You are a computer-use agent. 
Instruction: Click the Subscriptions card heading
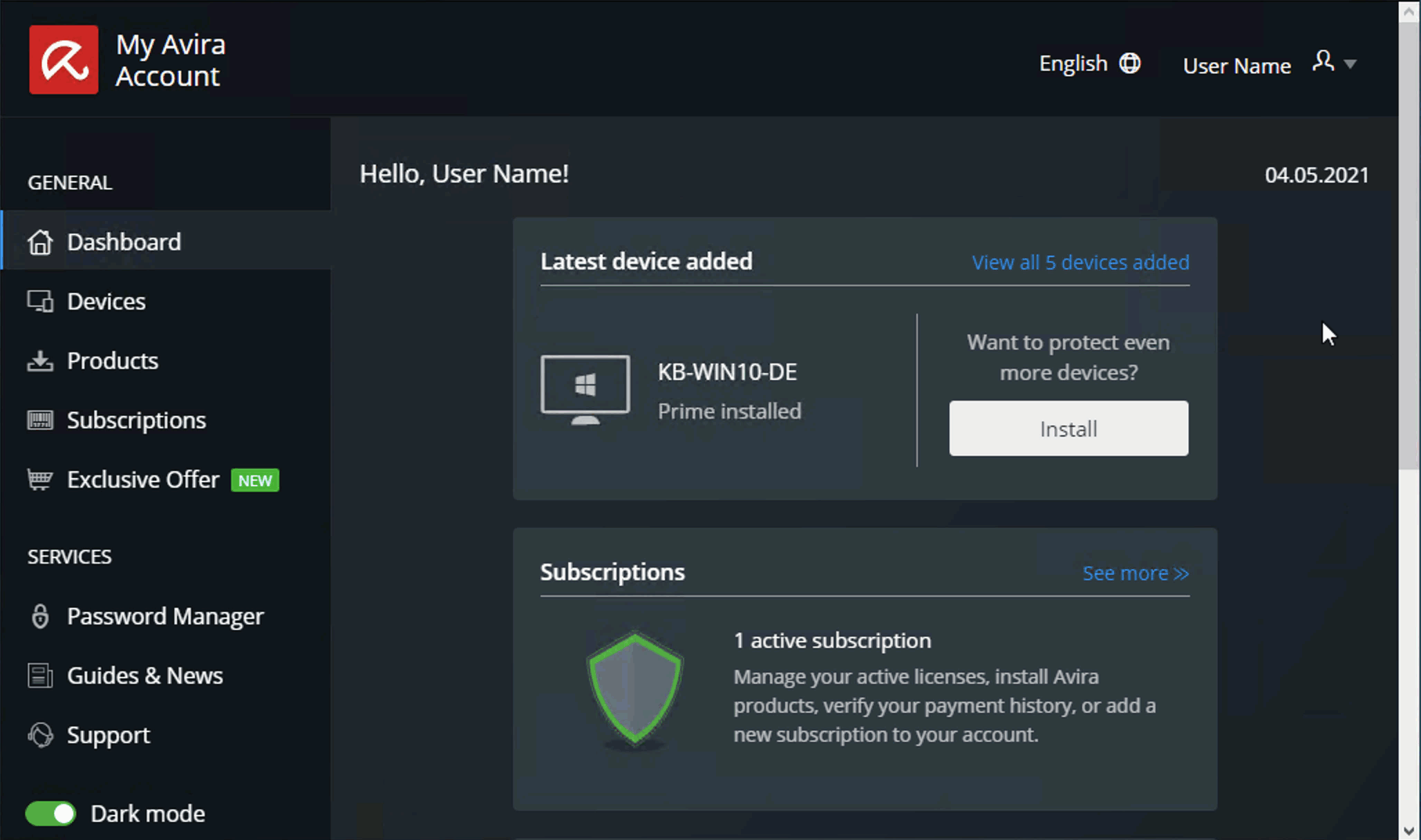point(612,573)
